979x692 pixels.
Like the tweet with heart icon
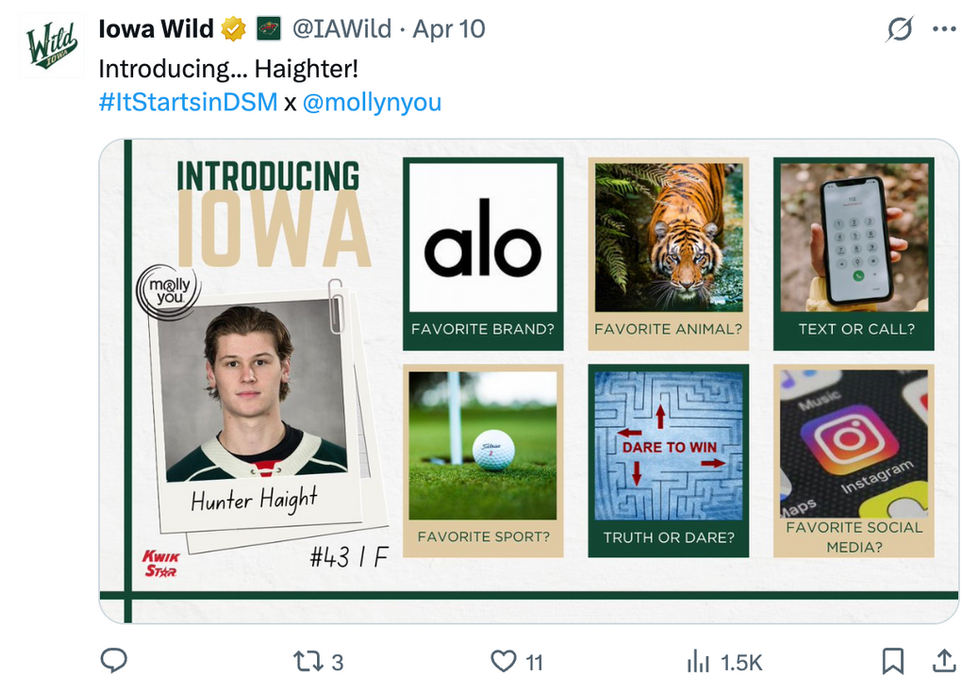tap(502, 661)
